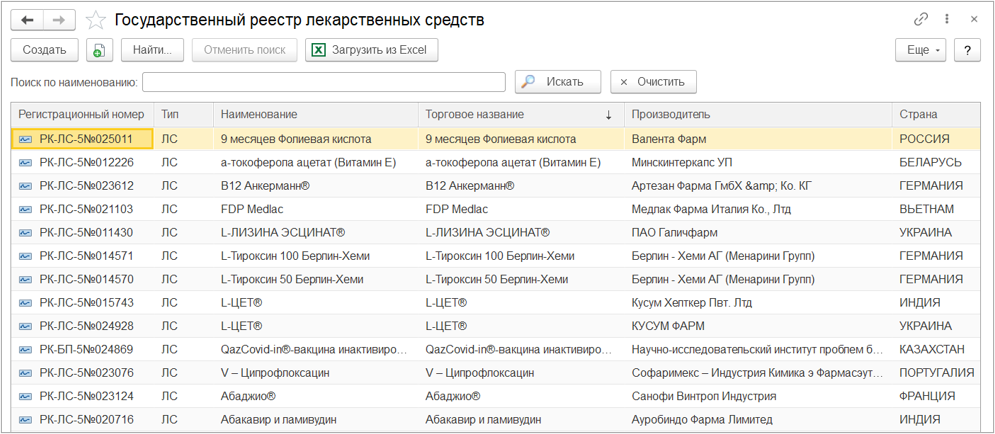Click row icon for РК-ЛС-5№025011
The image size is (995, 434).
point(25,139)
